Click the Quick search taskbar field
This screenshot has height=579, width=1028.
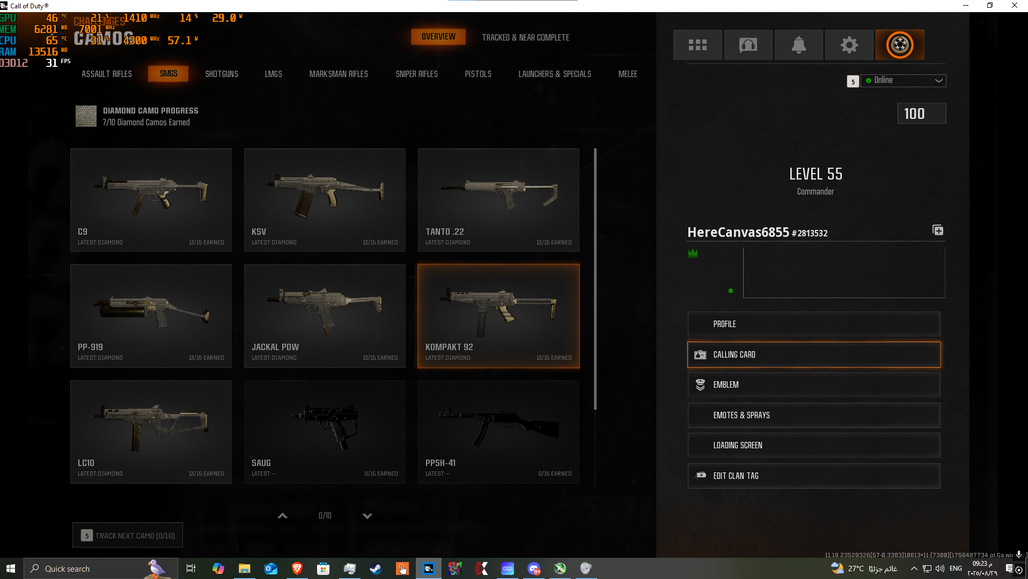pyautogui.click(x=100, y=569)
